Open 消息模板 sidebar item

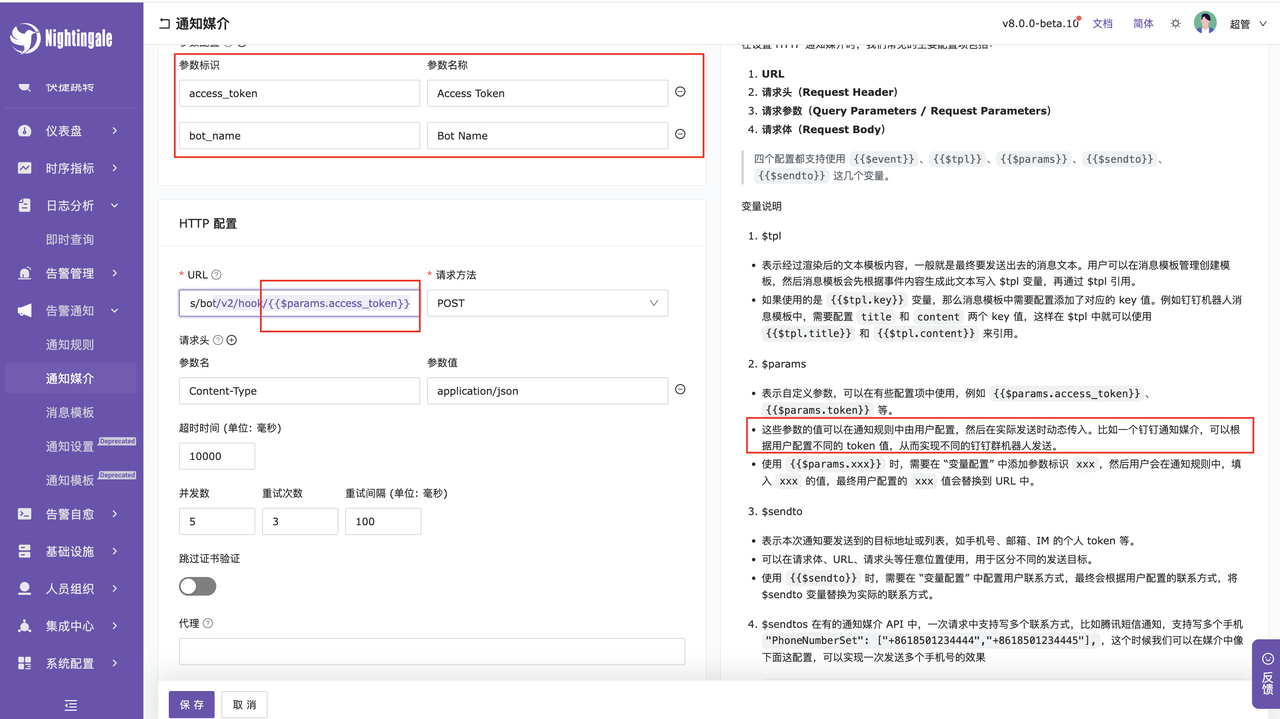(x=70, y=412)
